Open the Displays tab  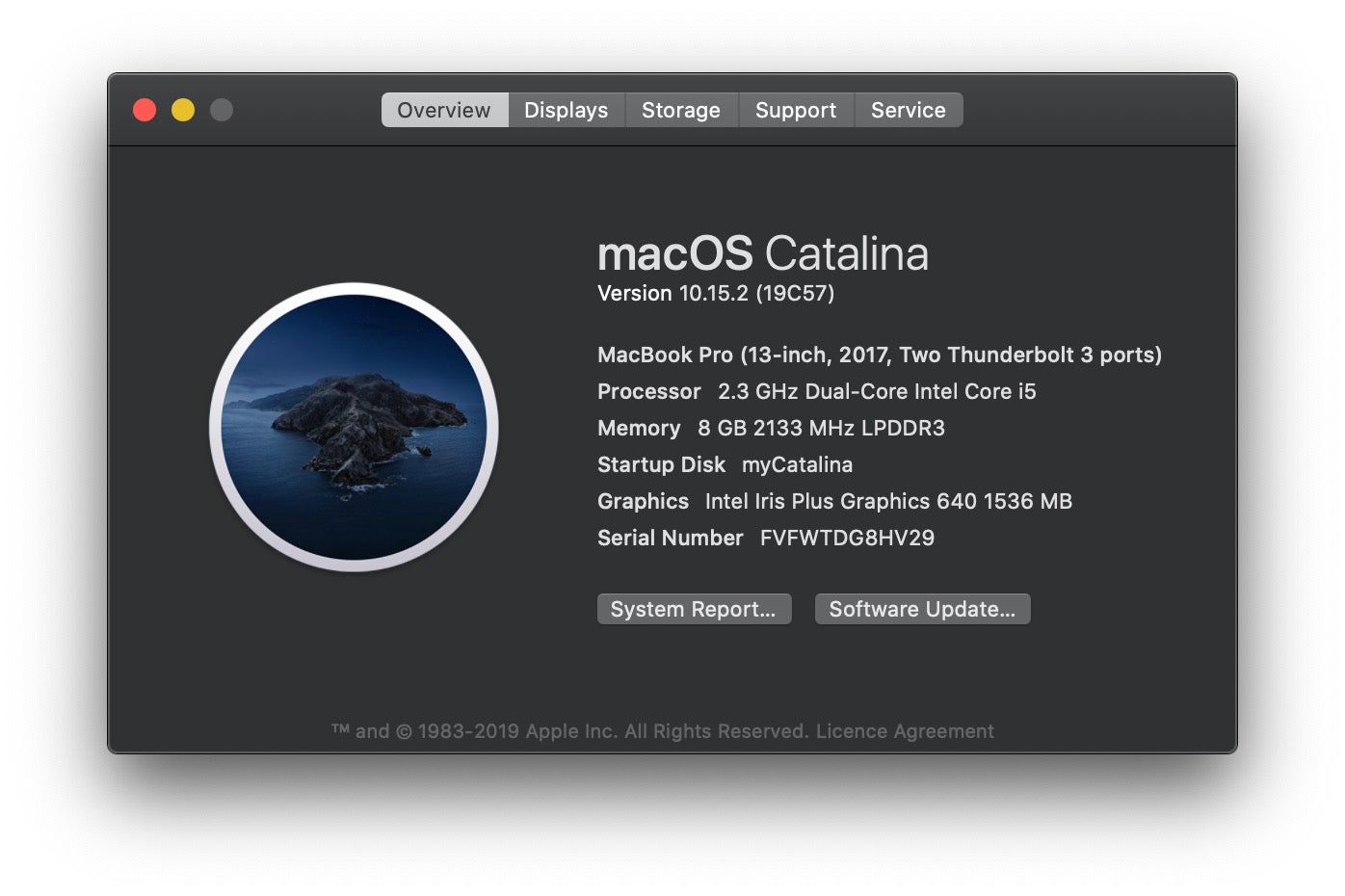566,110
